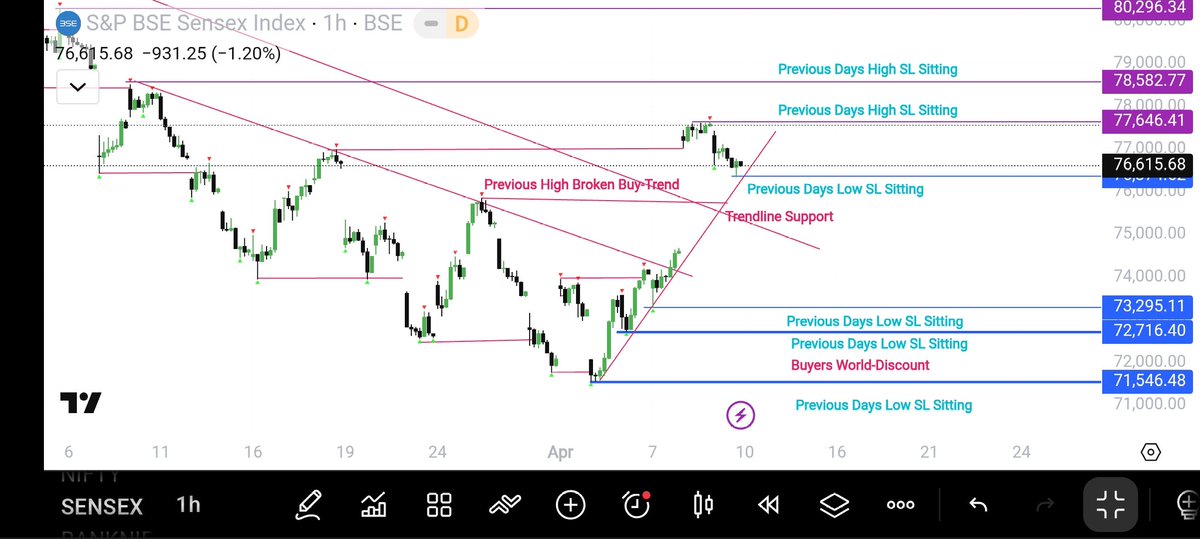Open the SENSEX symbol selector
This screenshot has width=1200, height=539.
point(102,507)
